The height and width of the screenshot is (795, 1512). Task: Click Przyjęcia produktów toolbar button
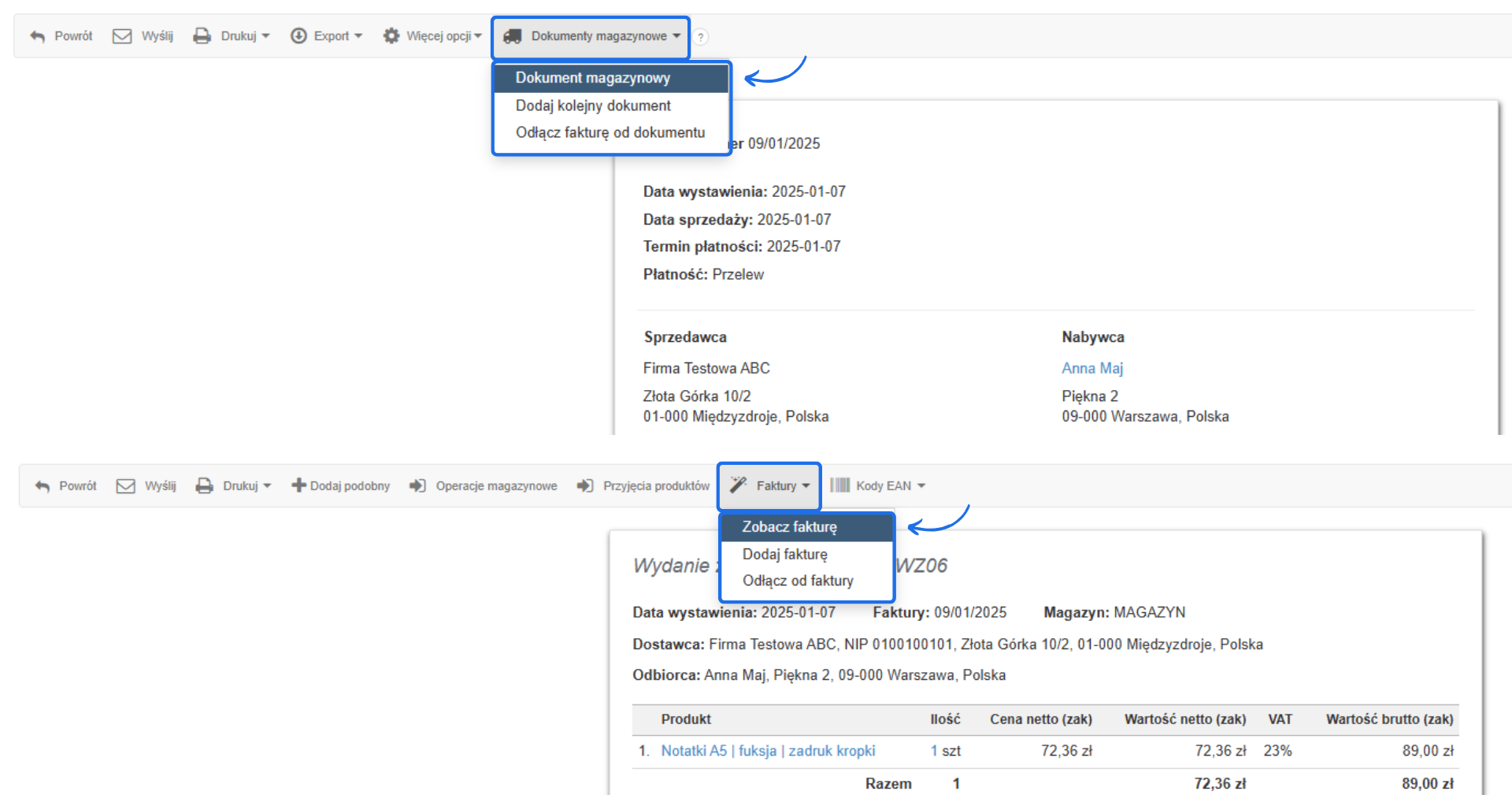643,486
